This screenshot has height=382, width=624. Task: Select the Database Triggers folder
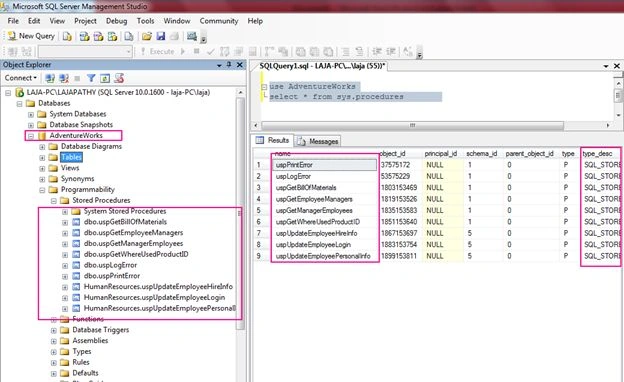coord(101,330)
